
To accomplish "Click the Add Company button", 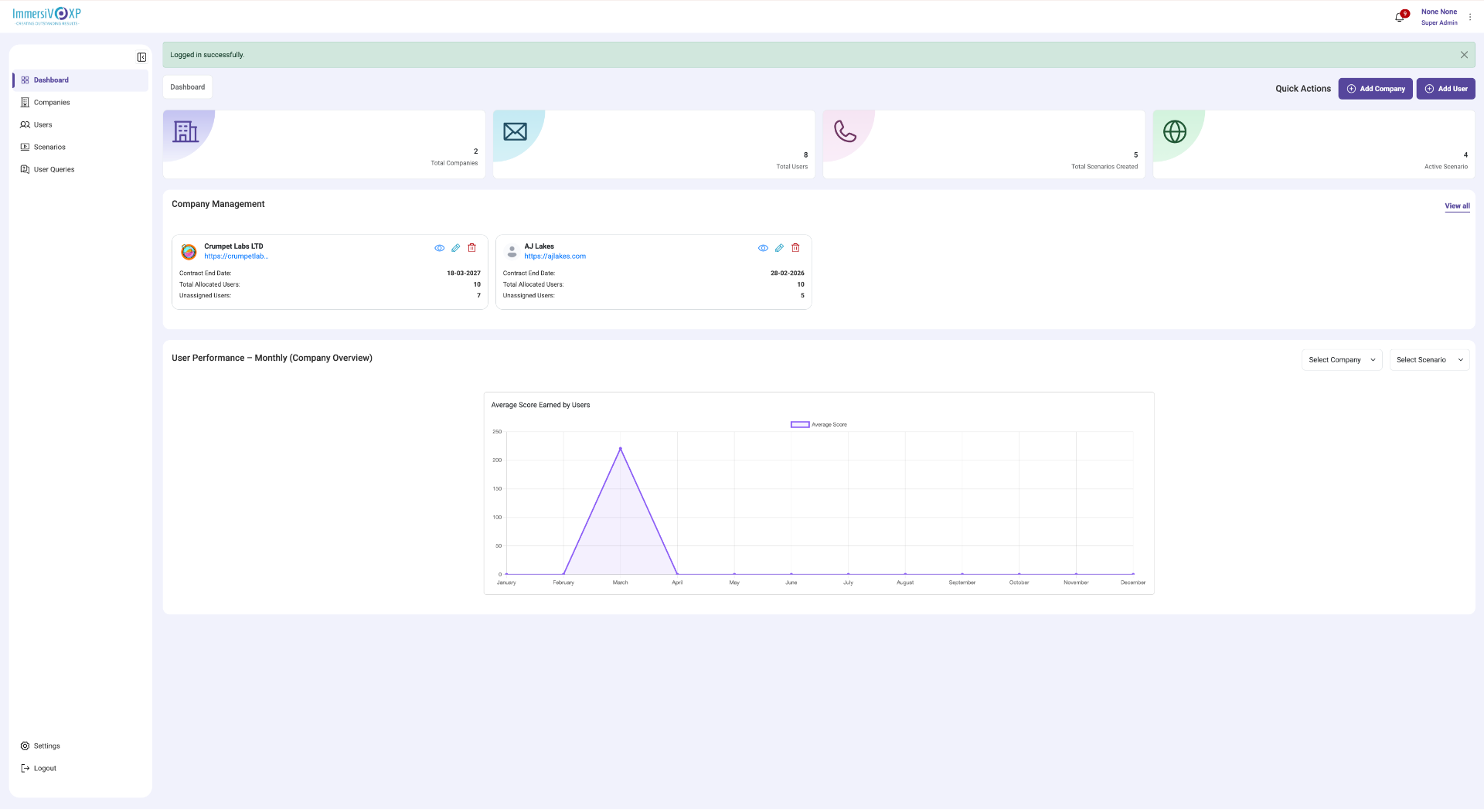I will [1376, 88].
